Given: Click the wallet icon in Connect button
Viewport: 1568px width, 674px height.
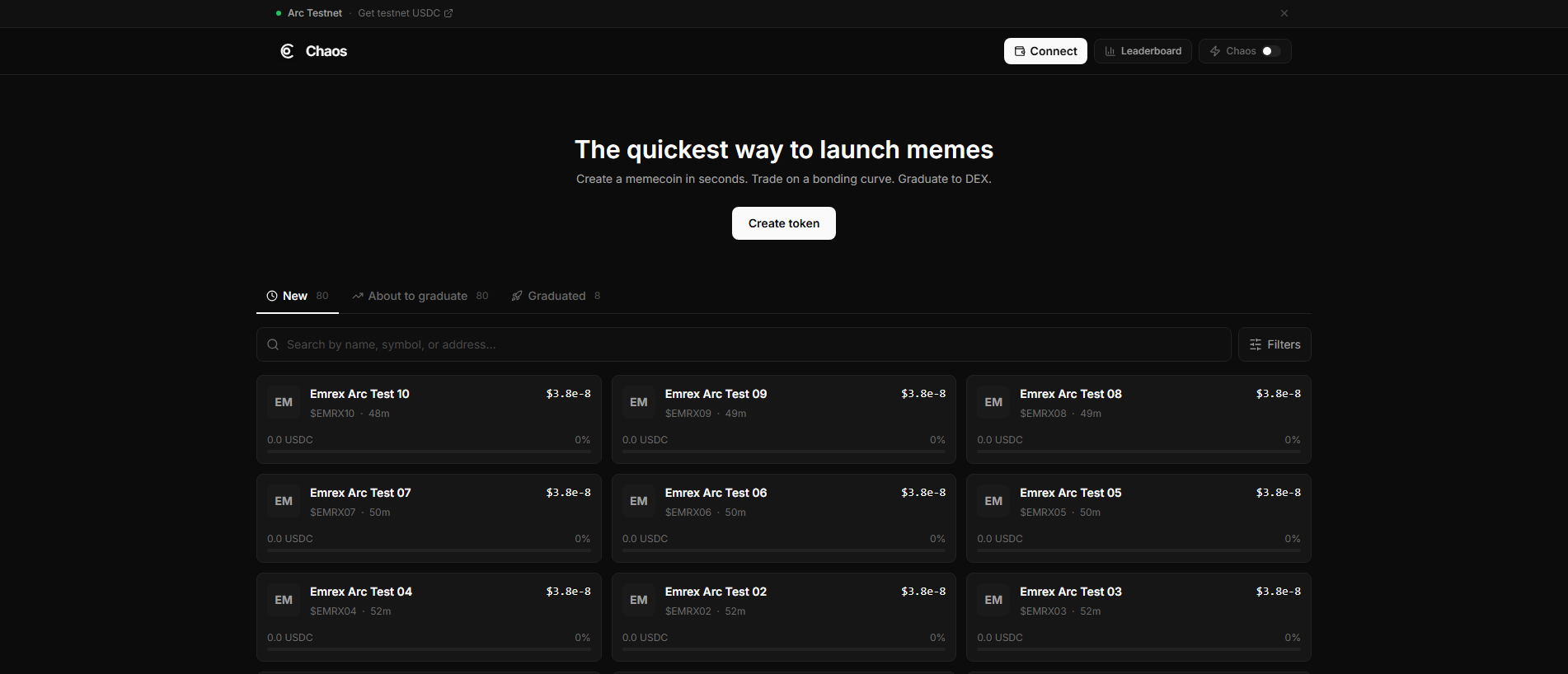Looking at the screenshot, I should click(1020, 51).
